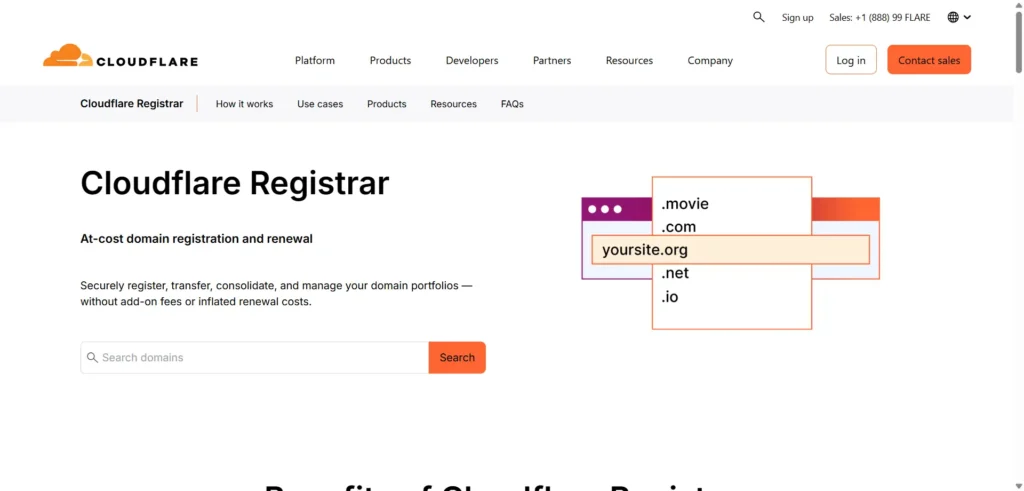Open FAQs in the sub-navigation

(512, 104)
